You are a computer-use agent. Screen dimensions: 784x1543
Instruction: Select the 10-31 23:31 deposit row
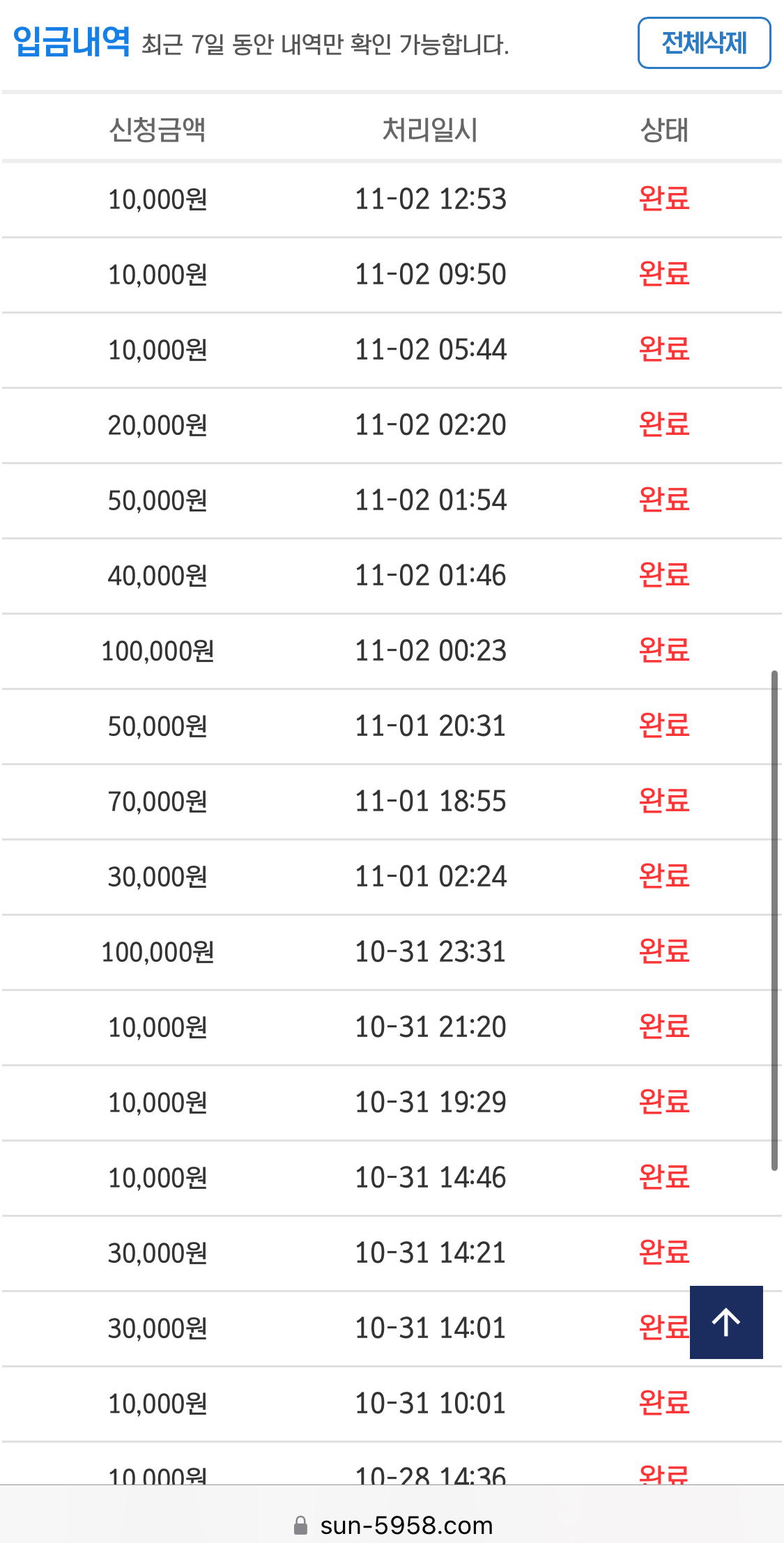[392, 952]
